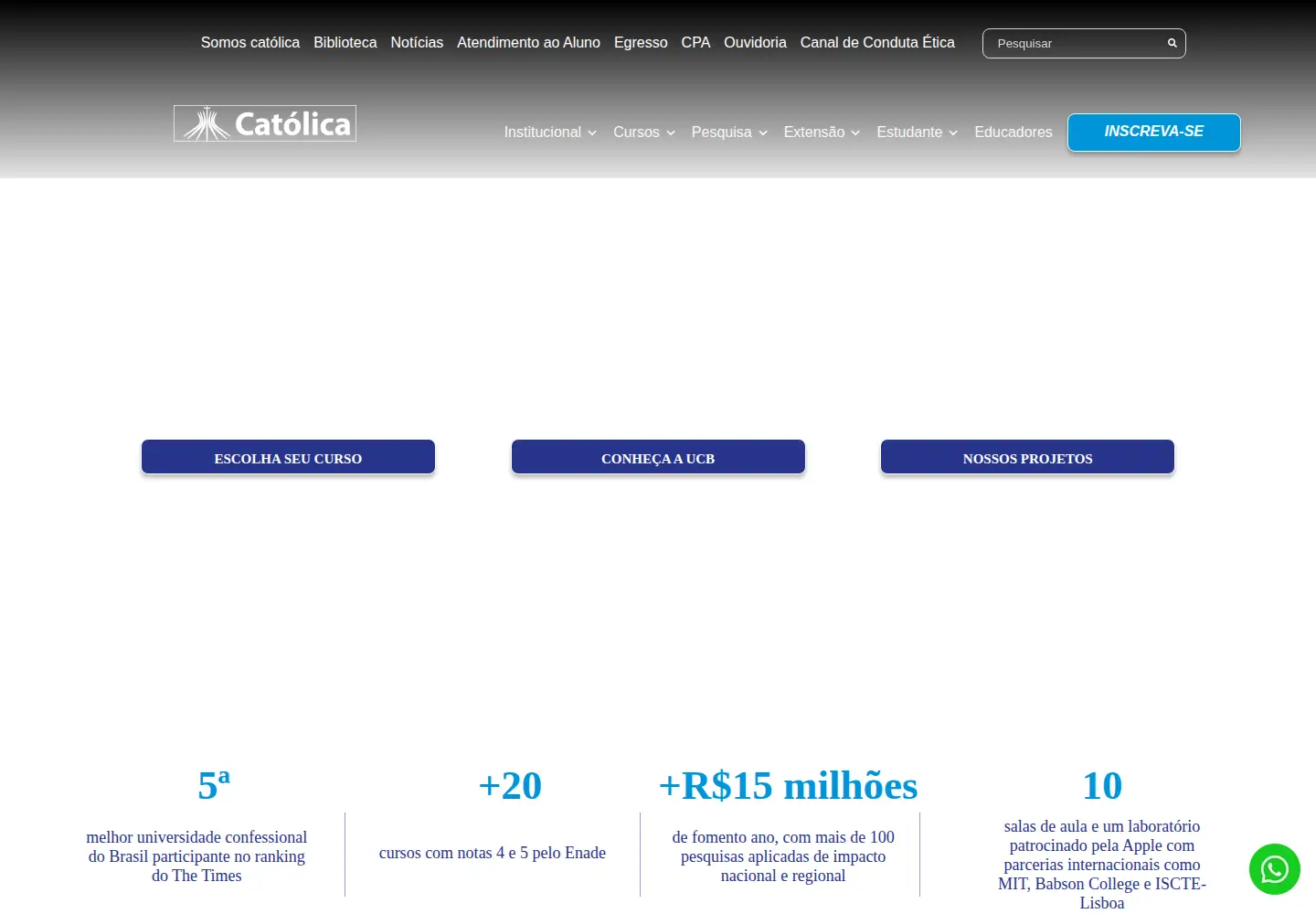Open the Ouvidoria page
The width and height of the screenshot is (1316, 914).
tap(755, 43)
